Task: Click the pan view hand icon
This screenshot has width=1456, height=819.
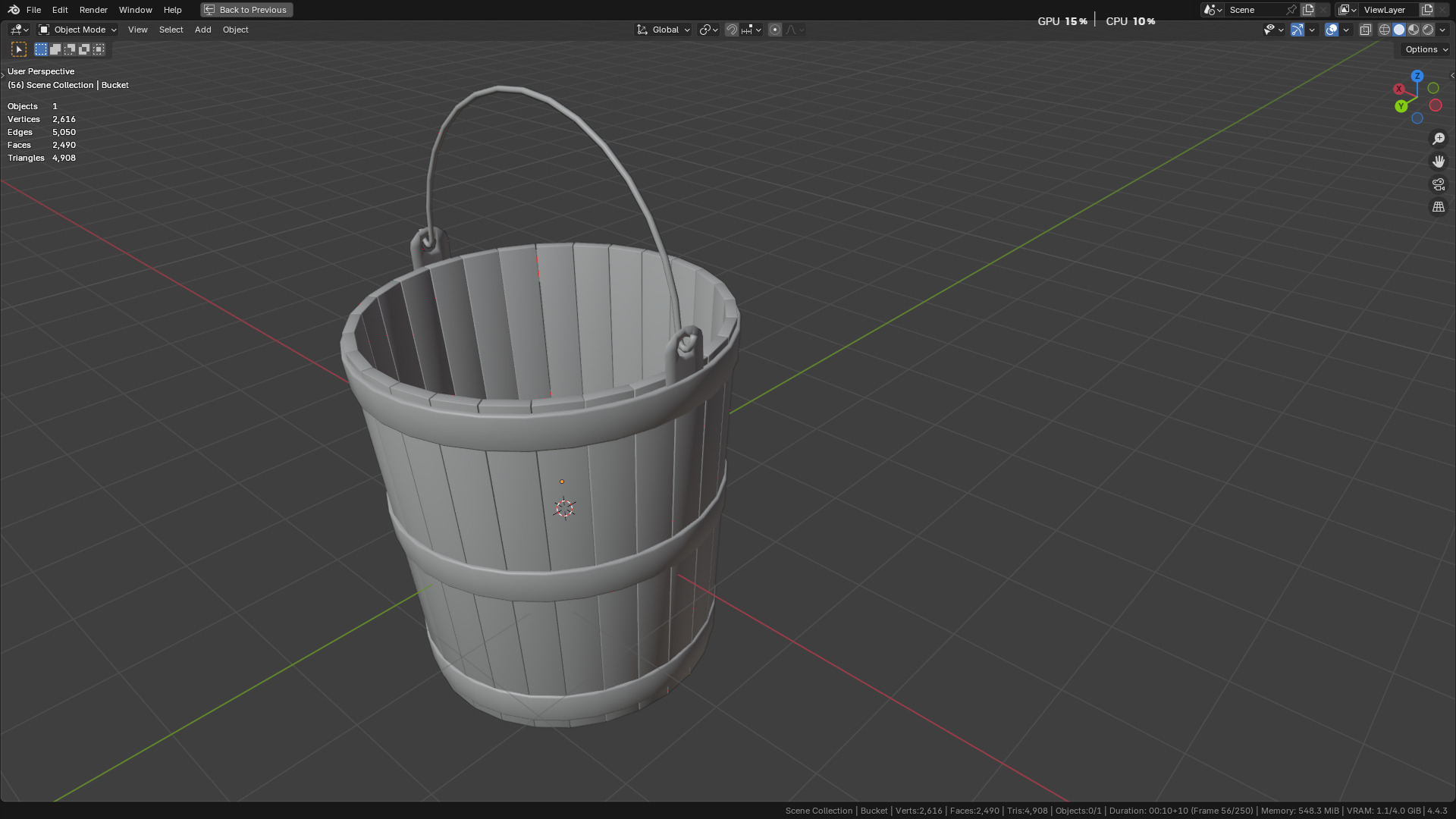Action: pos(1439,162)
